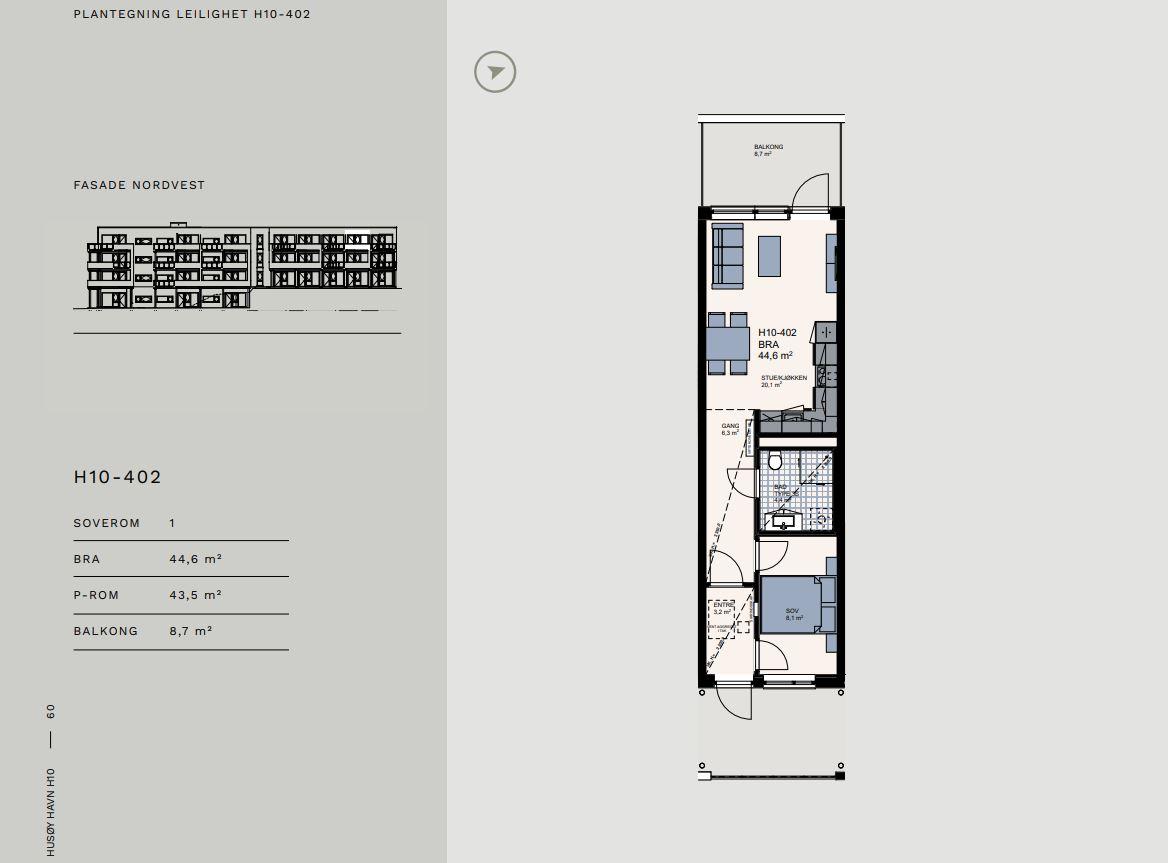Click the 'BALKONG' row label in table
This screenshot has height=863, width=1168.
coord(106,631)
